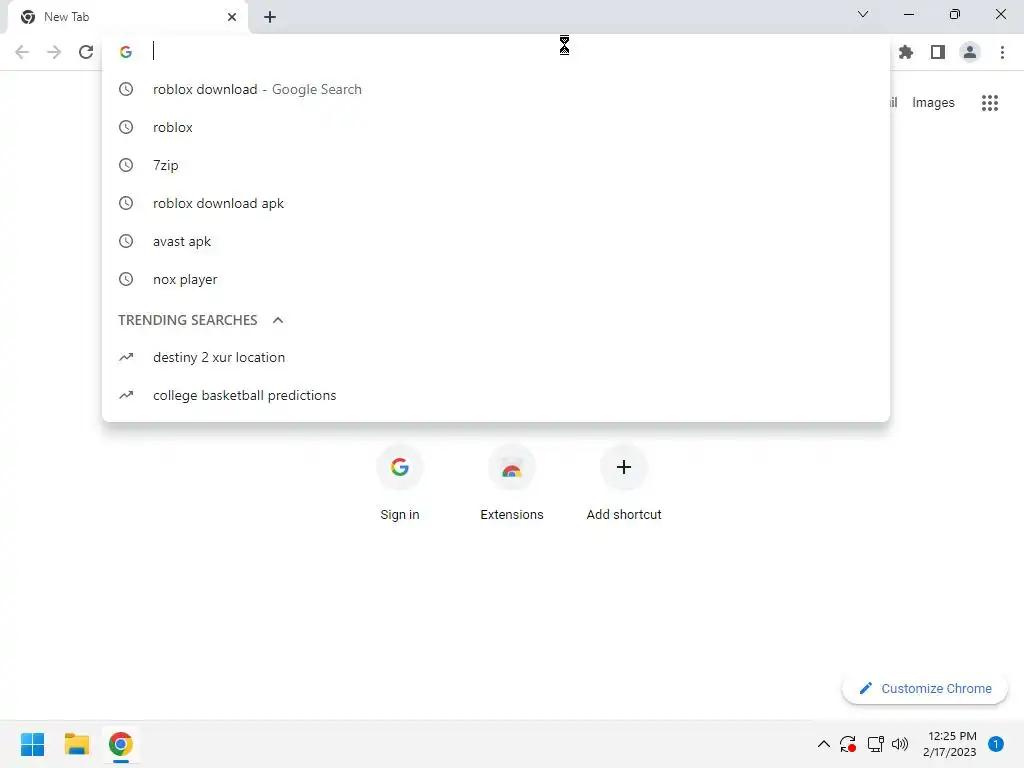1024x768 pixels.
Task: Toggle the side panel icon
Action: [x=938, y=52]
